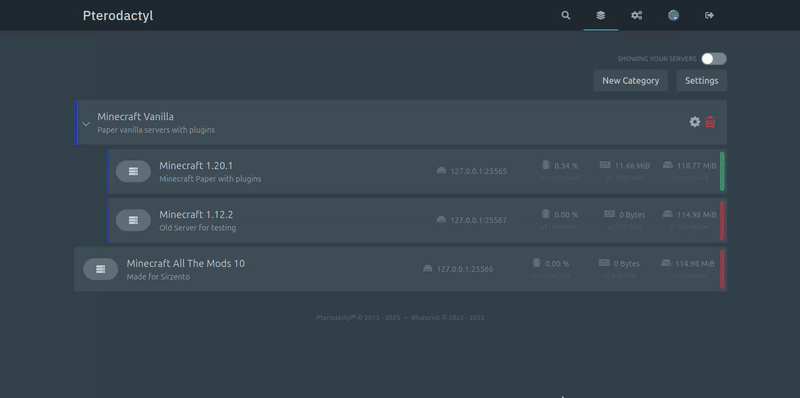Click network icon beside 127.0.0.1:25567
Viewport: 800px width, 398px height.
[441, 220]
